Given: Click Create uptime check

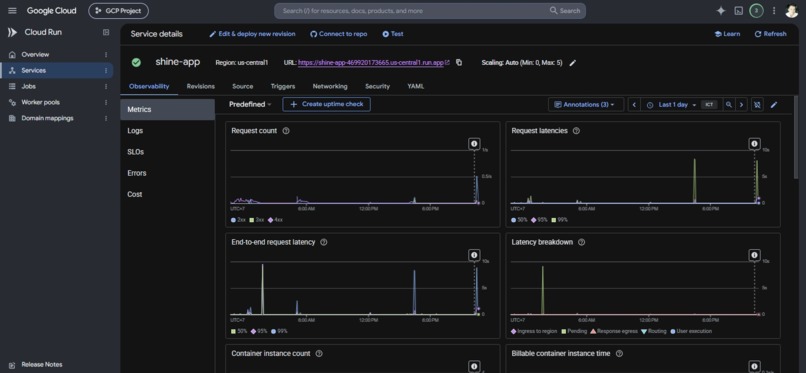Looking at the screenshot, I should pyautogui.click(x=326, y=104).
